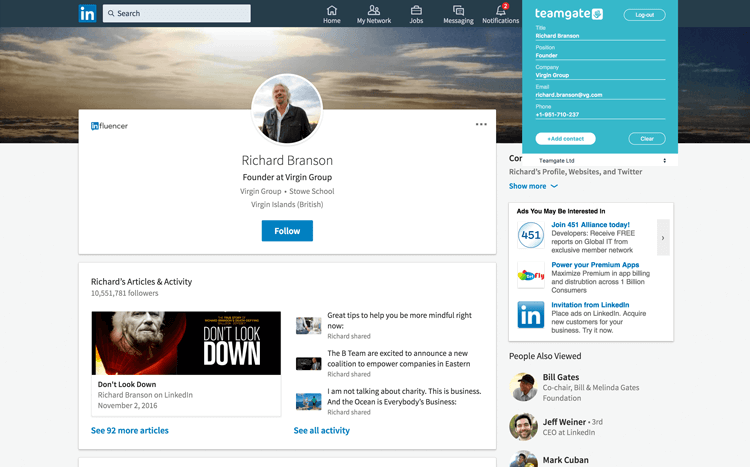Screen dimensions: 750x467
Task: Click Virgin Group under the headline
Action: point(260,191)
